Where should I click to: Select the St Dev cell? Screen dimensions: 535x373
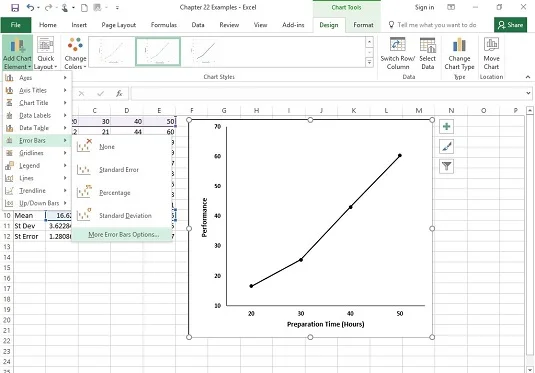29,226
